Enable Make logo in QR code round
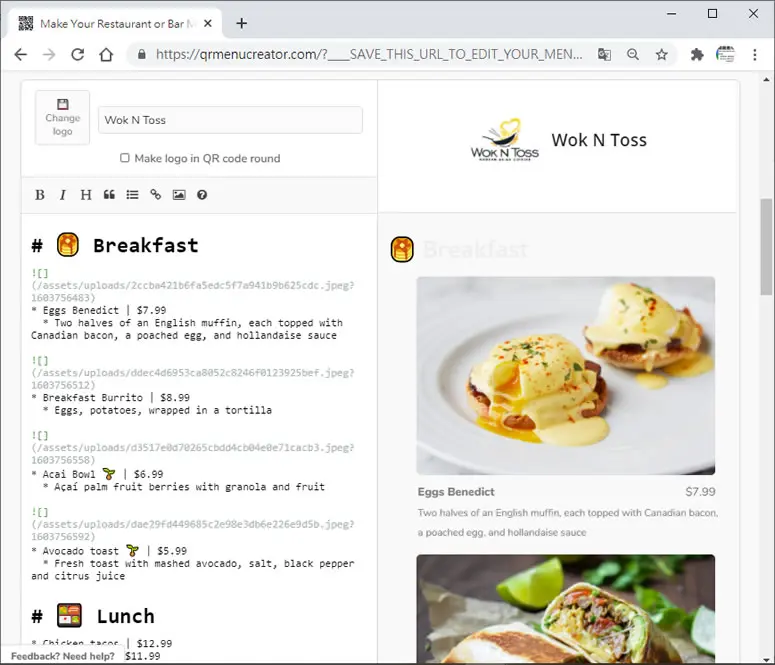The image size is (775, 665). coord(125,158)
